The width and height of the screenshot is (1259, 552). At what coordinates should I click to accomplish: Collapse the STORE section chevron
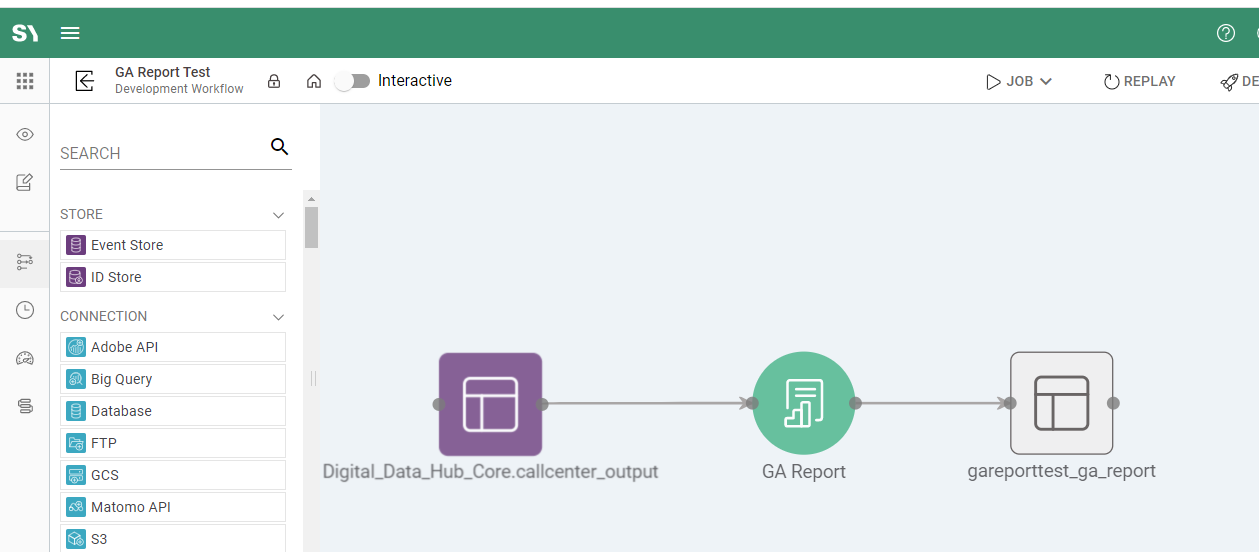click(x=279, y=215)
